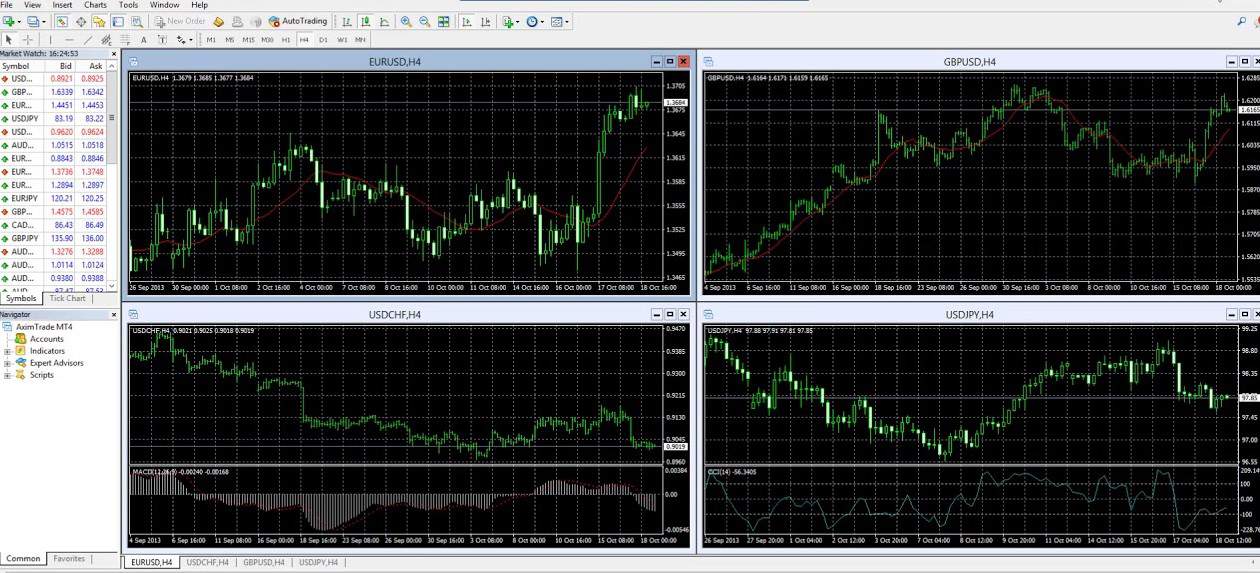
Task: Click the New Order button
Action: click(181, 21)
